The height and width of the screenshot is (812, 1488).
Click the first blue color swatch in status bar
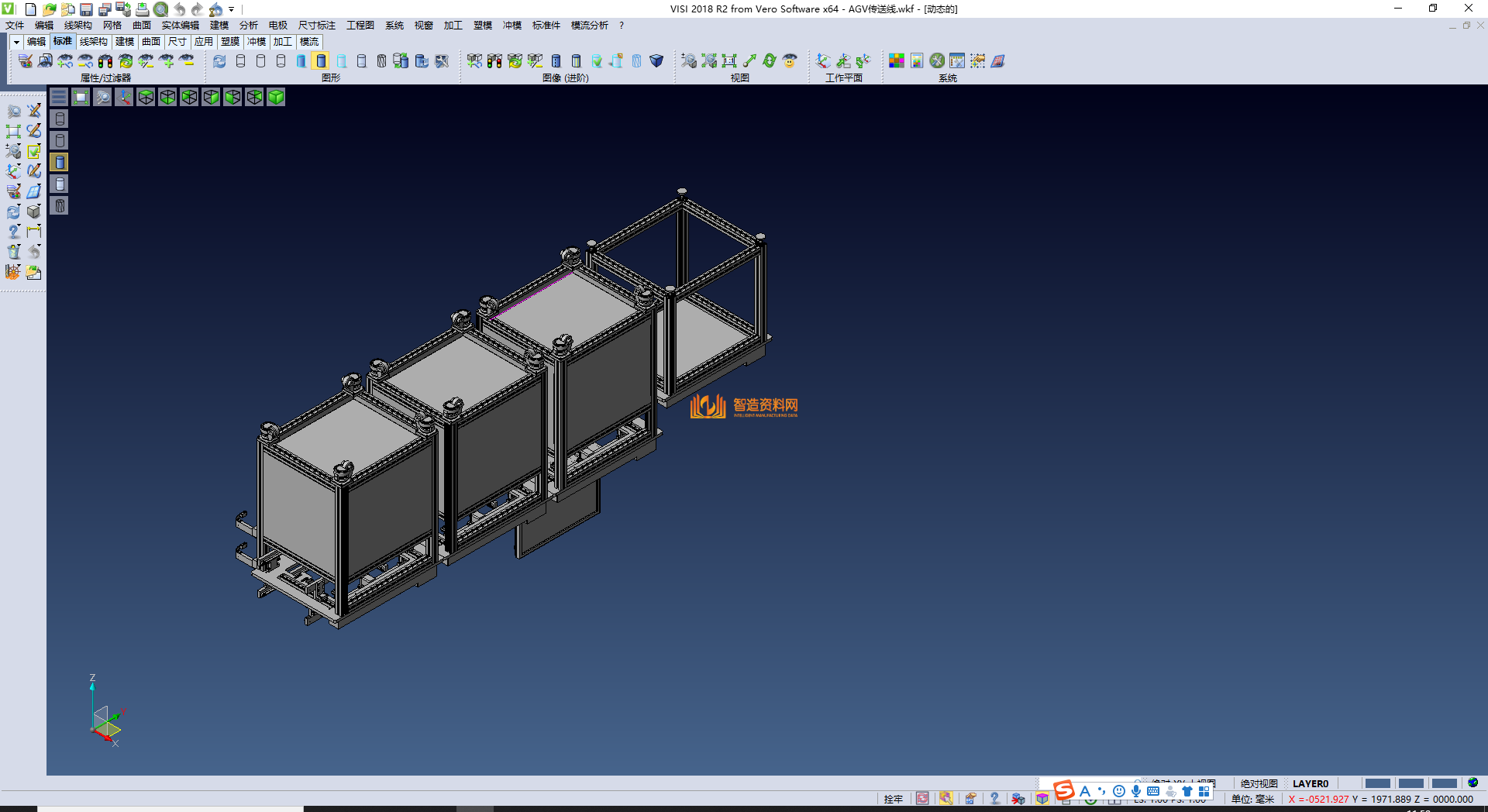1377,783
